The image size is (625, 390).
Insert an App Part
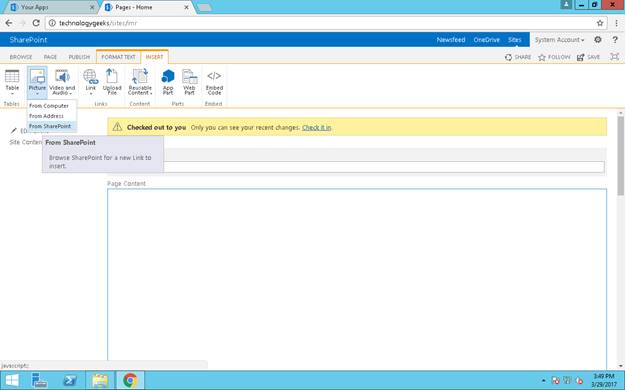tap(168, 82)
